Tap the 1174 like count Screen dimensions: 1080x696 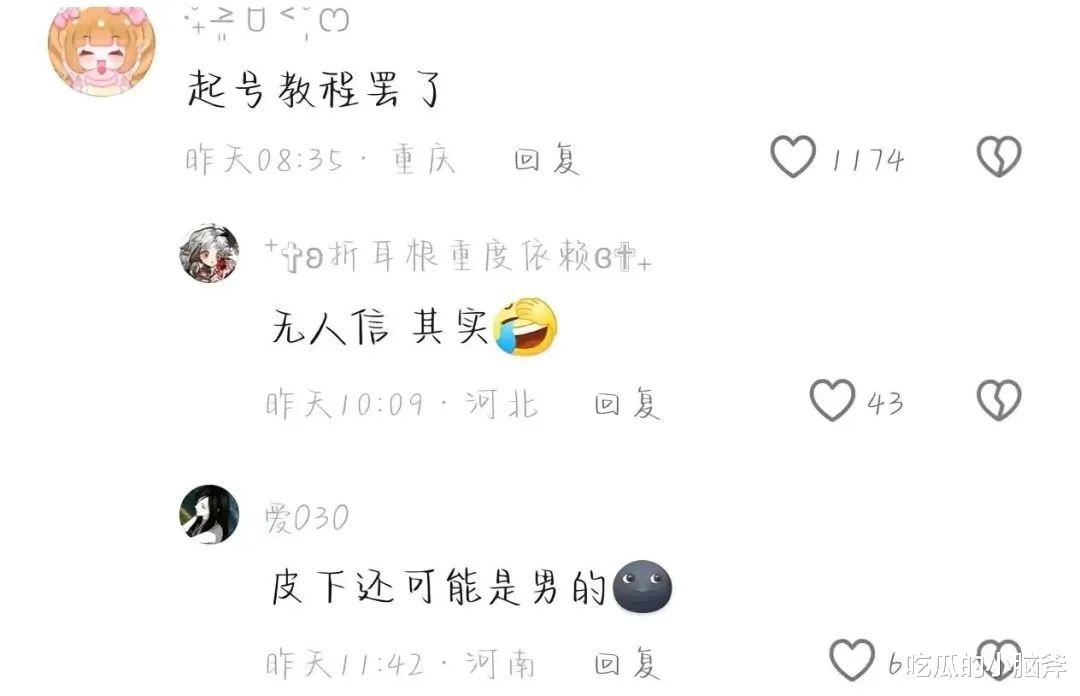(867, 160)
